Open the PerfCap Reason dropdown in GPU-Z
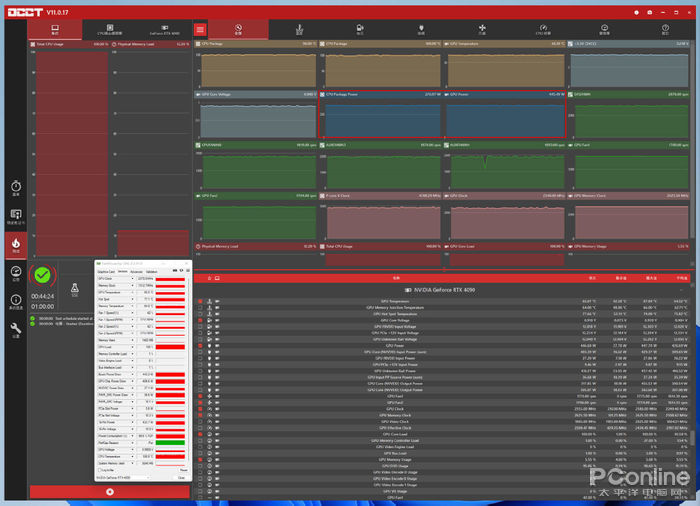Viewport: 700px width, 506px height. pyautogui.click(x=132, y=443)
